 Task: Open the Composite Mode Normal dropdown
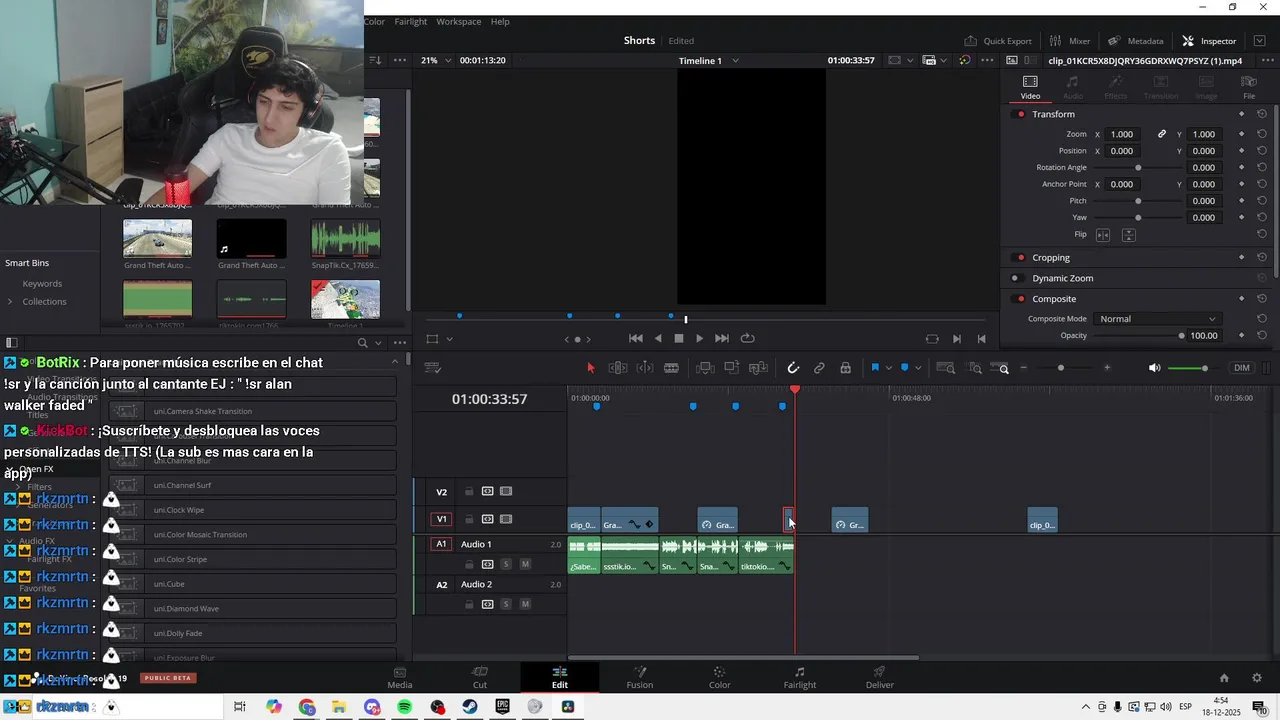coord(1157,319)
